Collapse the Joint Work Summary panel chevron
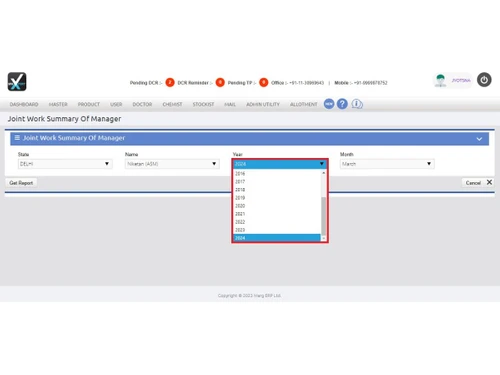 479,139
